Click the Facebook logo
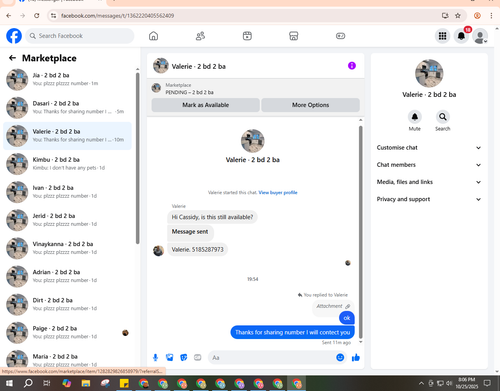 (14, 36)
